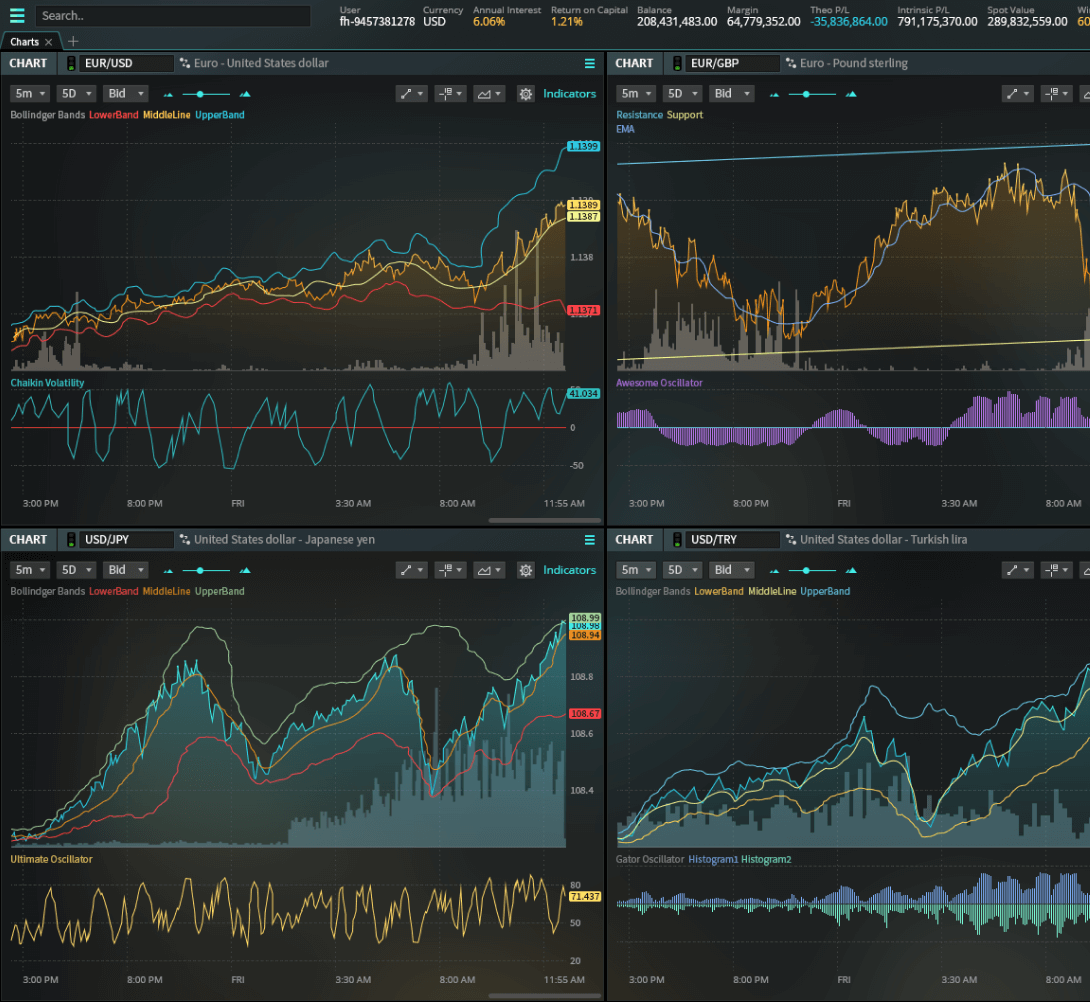Open EUR/USD chart settings gear

[526, 93]
